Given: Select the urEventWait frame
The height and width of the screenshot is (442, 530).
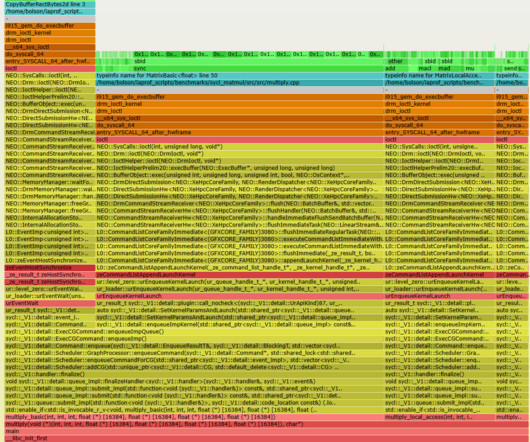Looking at the screenshot, I should 50,303.
